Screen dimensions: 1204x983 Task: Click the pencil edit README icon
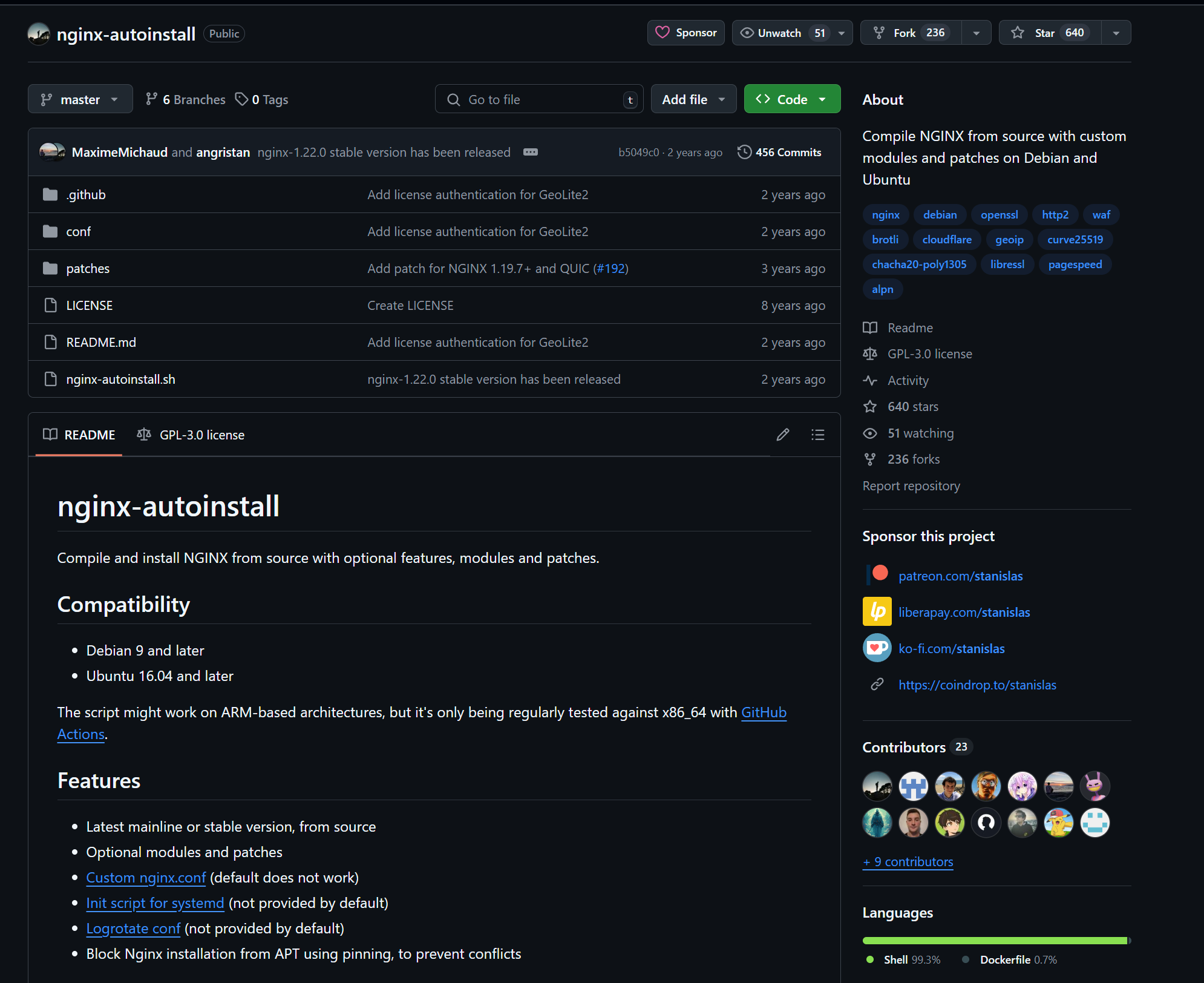click(782, 435)
